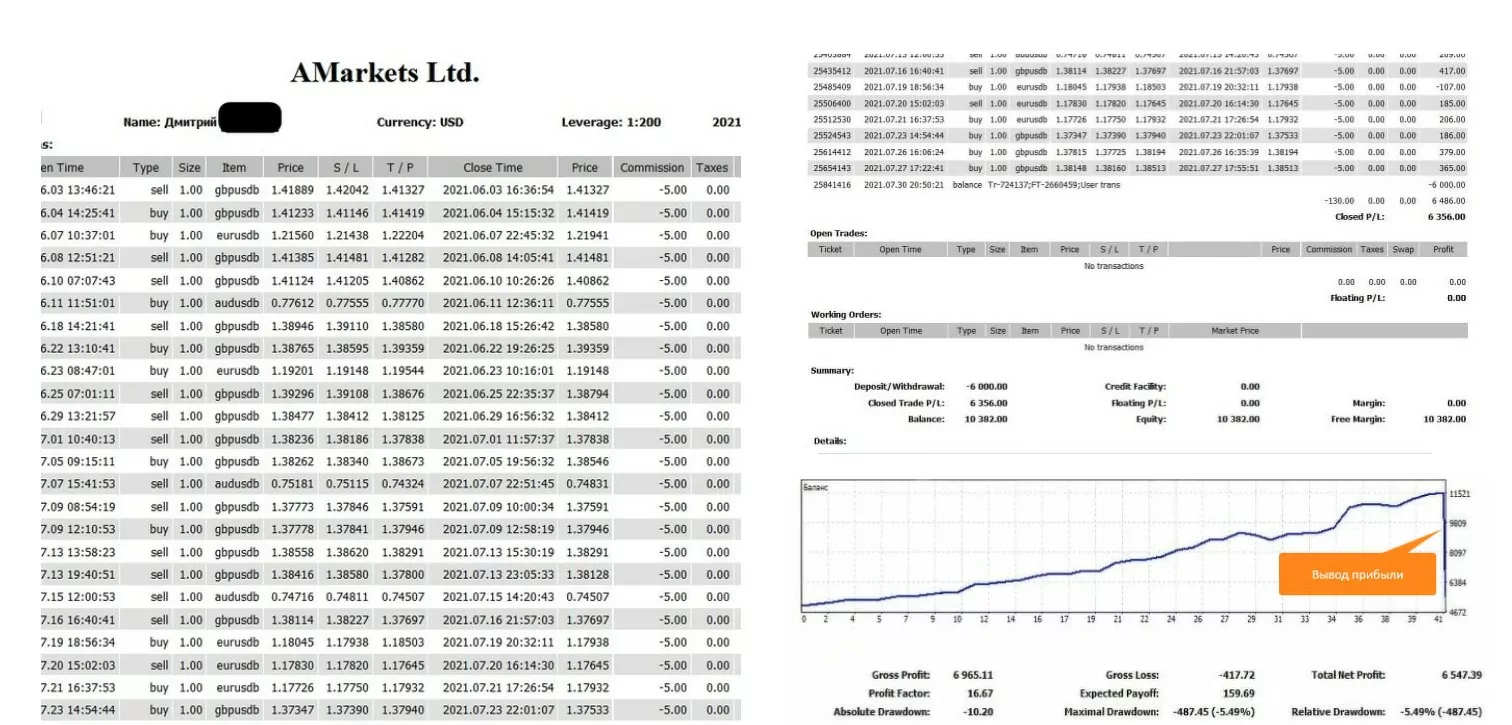Select Total Net Profit value 6 547.39
This screenshot has height=725, width=1512.
point(1461,676)
